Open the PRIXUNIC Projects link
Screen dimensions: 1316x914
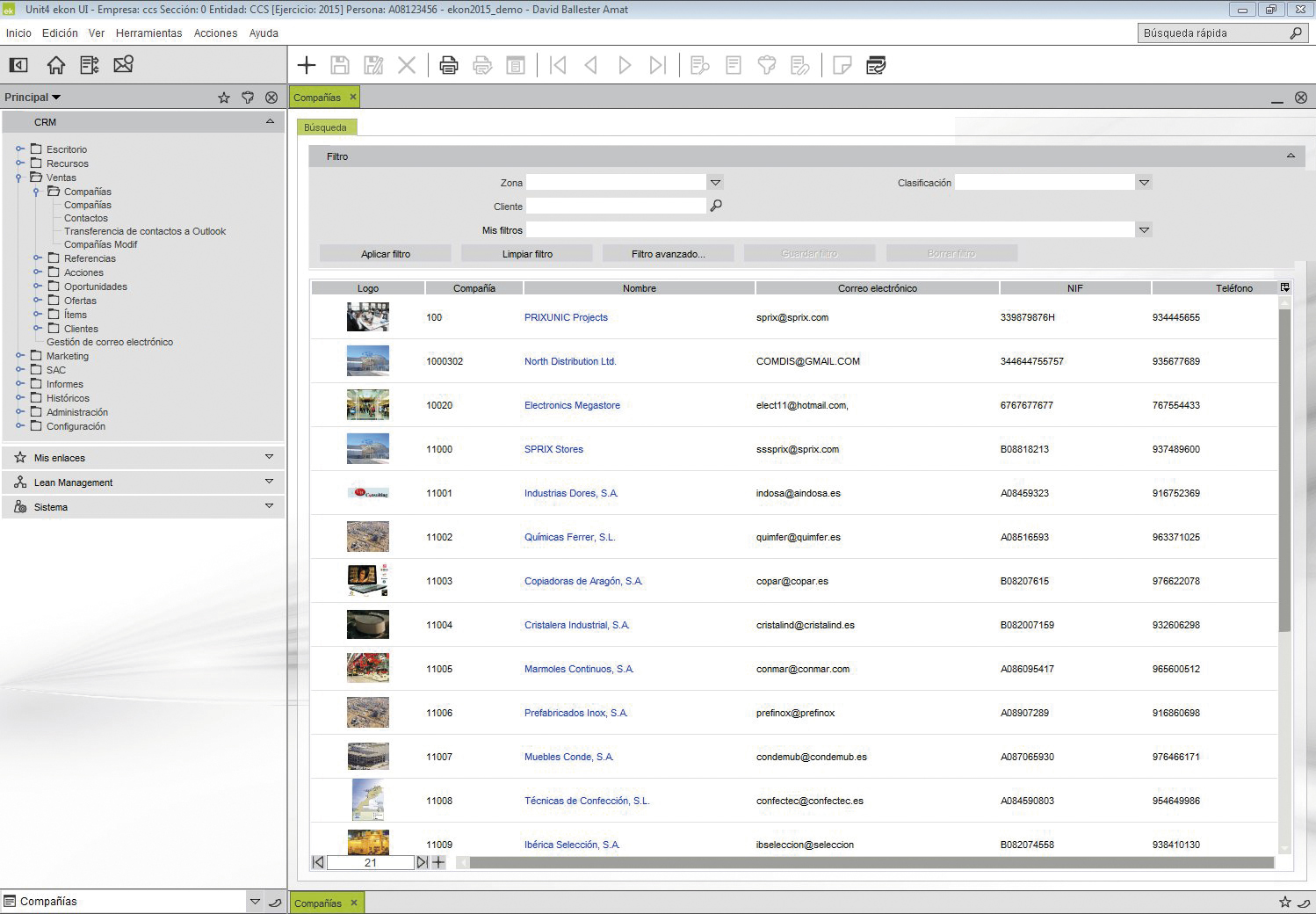coord(566,317)
